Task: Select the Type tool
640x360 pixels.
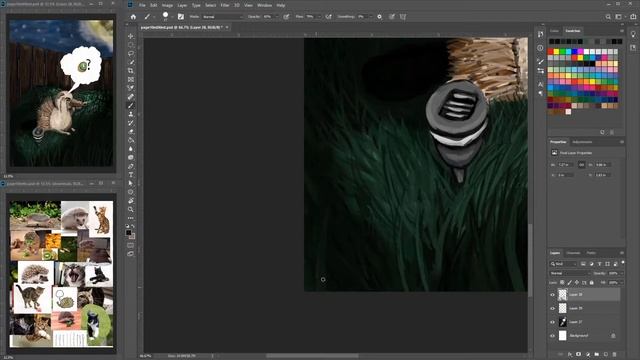Action: point(131,175)
